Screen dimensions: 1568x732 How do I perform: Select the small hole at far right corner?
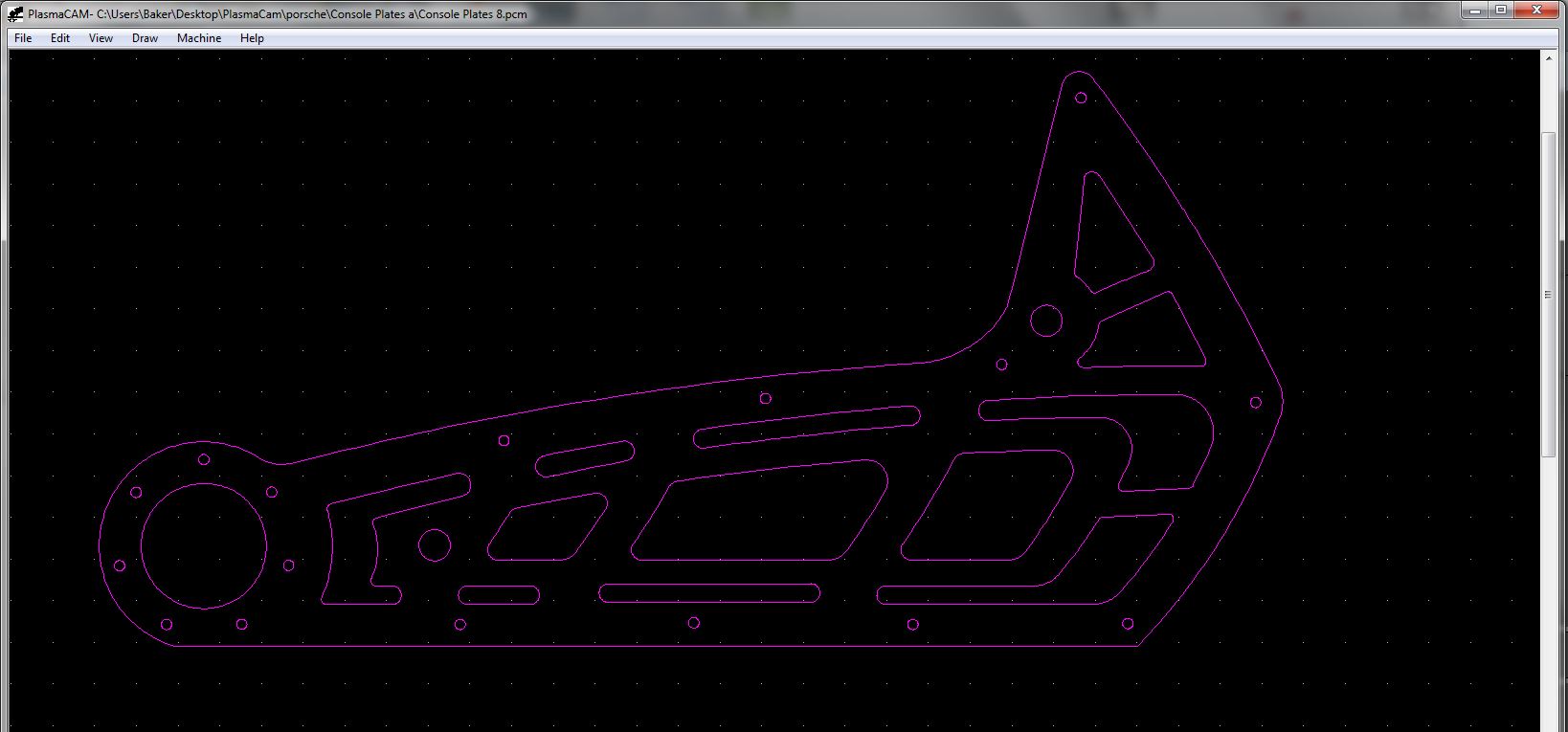[x=1256, y=403]
